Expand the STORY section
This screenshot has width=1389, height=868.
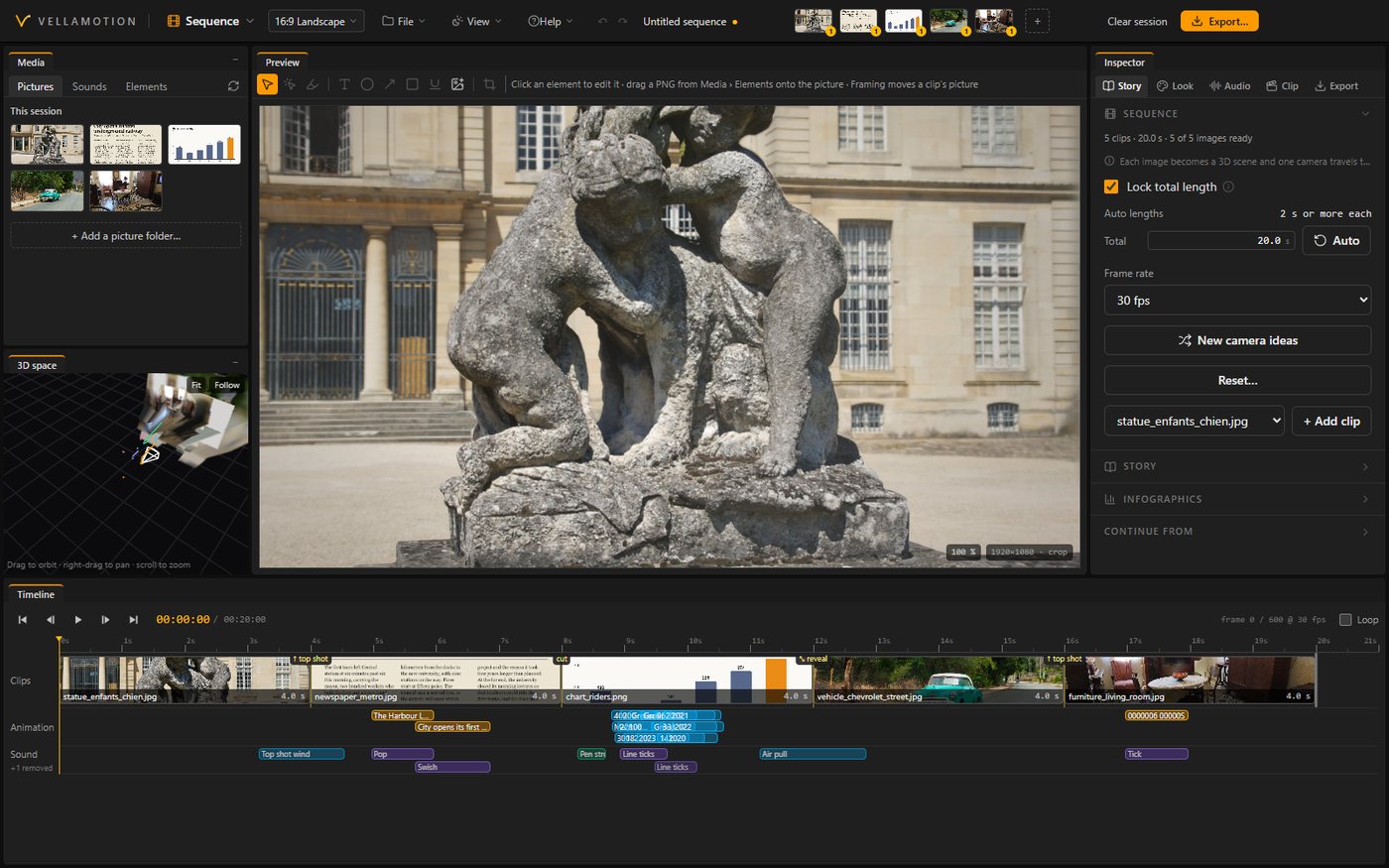[1237, 466]
